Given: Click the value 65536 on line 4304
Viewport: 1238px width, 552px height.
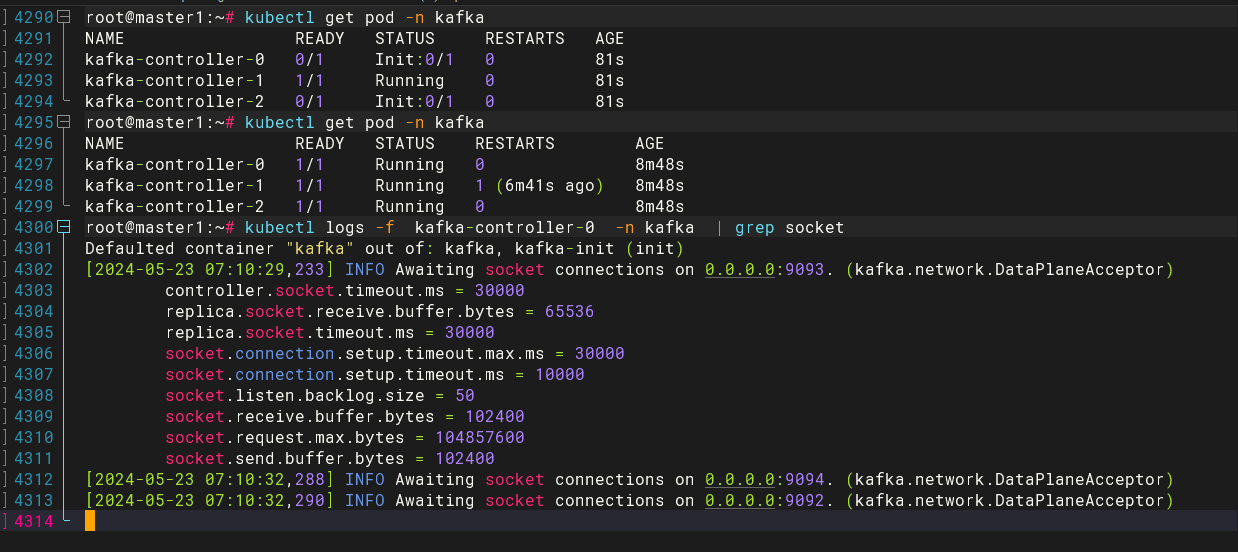Looking at the screenshot, I should pos(570,311).
